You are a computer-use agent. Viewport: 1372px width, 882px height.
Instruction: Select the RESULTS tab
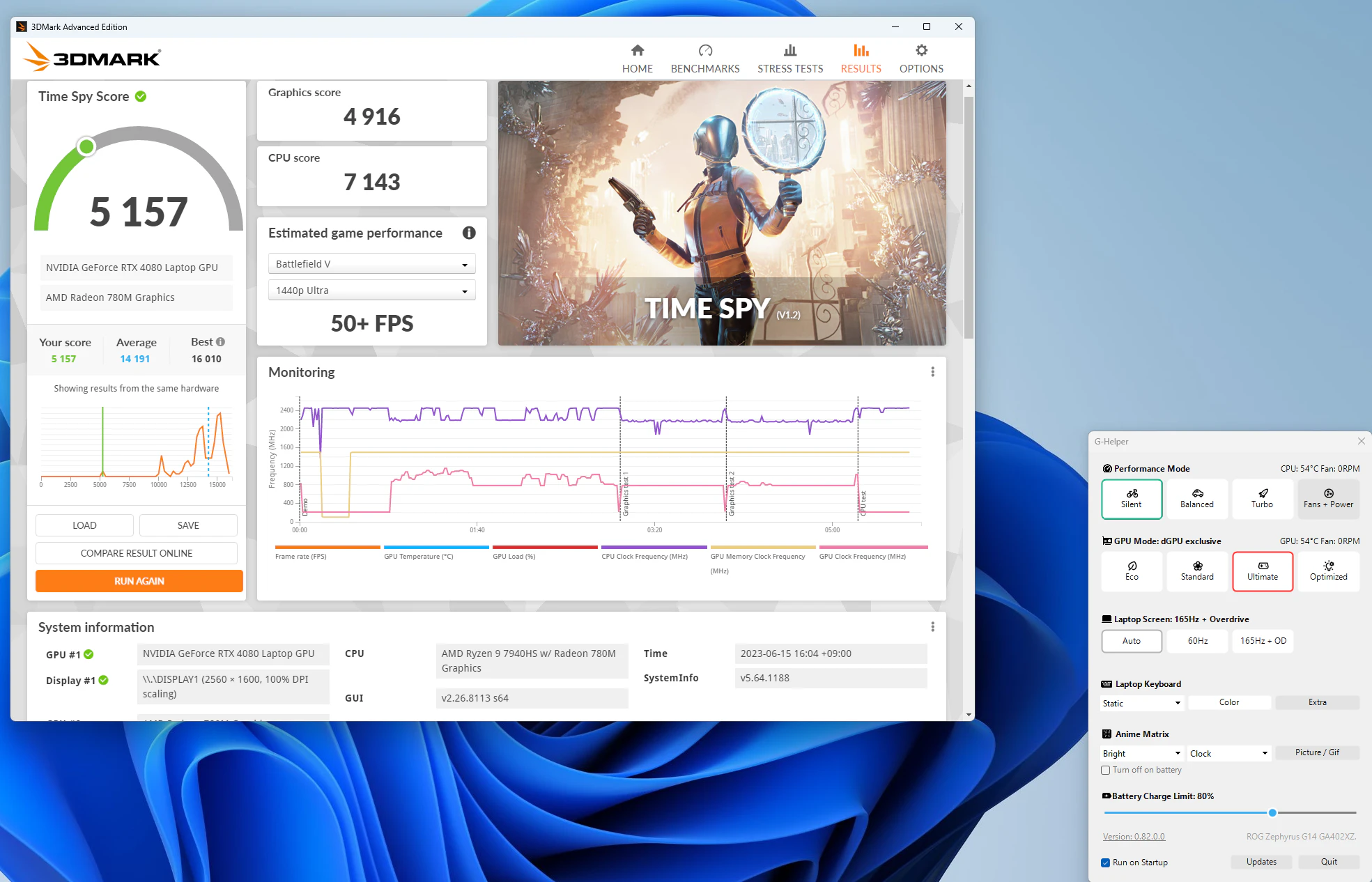861,59
